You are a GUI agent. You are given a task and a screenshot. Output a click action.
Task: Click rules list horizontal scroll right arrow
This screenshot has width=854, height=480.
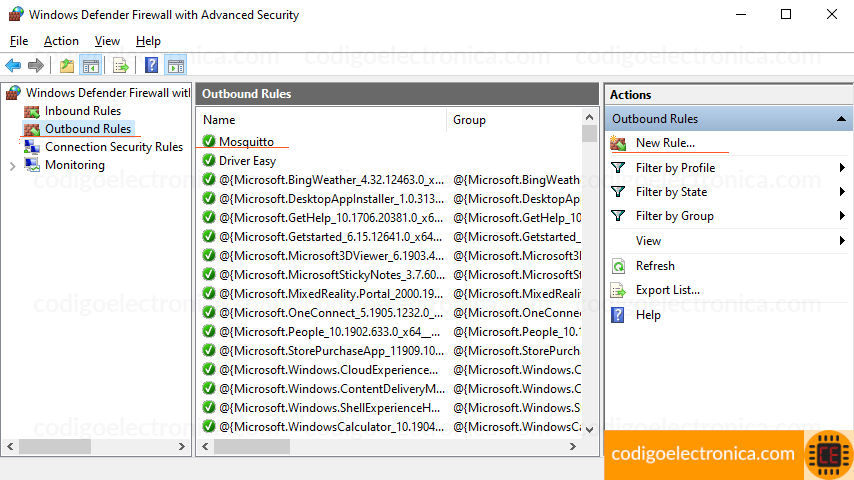click(x=572, y=446)
